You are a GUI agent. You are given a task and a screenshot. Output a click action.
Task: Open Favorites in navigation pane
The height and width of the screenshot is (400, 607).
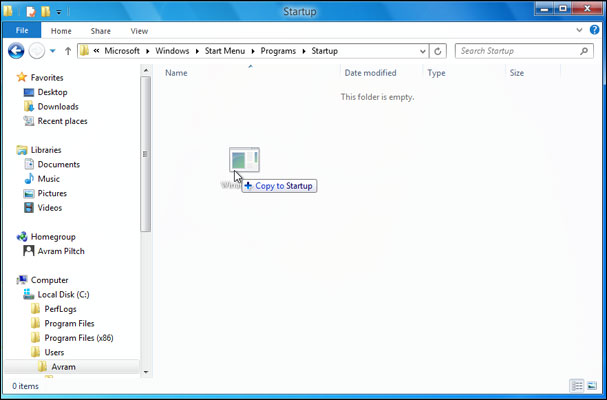[47, 78]
